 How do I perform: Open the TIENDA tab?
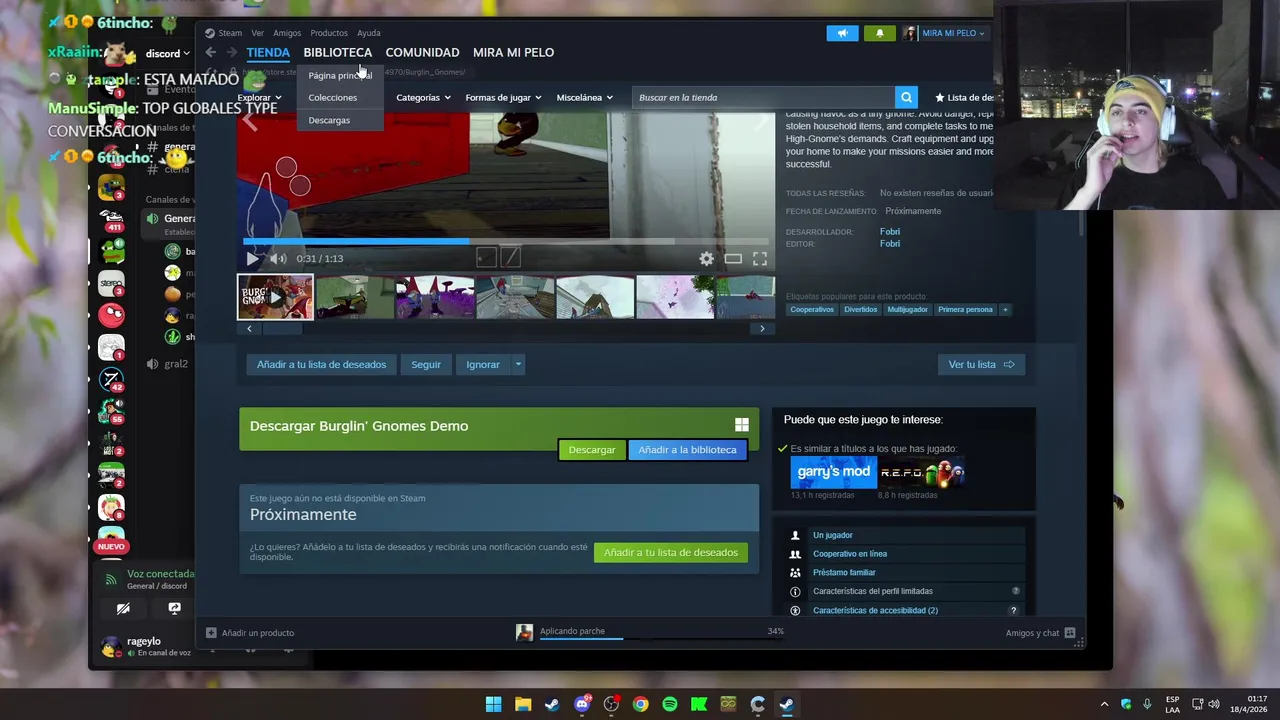point(268,52)
